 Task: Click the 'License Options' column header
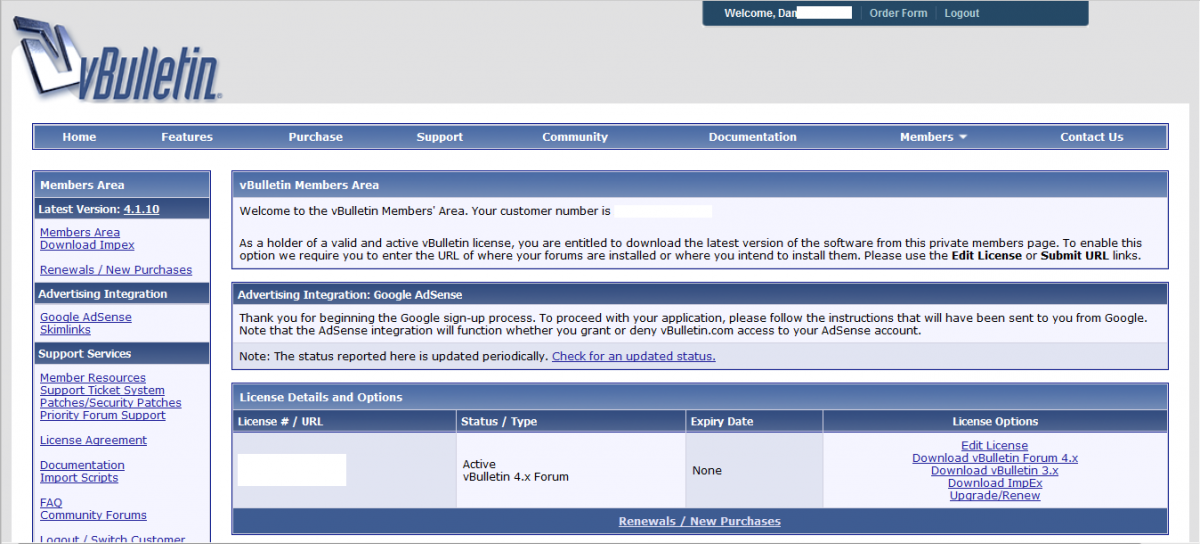tap(995, 421)
